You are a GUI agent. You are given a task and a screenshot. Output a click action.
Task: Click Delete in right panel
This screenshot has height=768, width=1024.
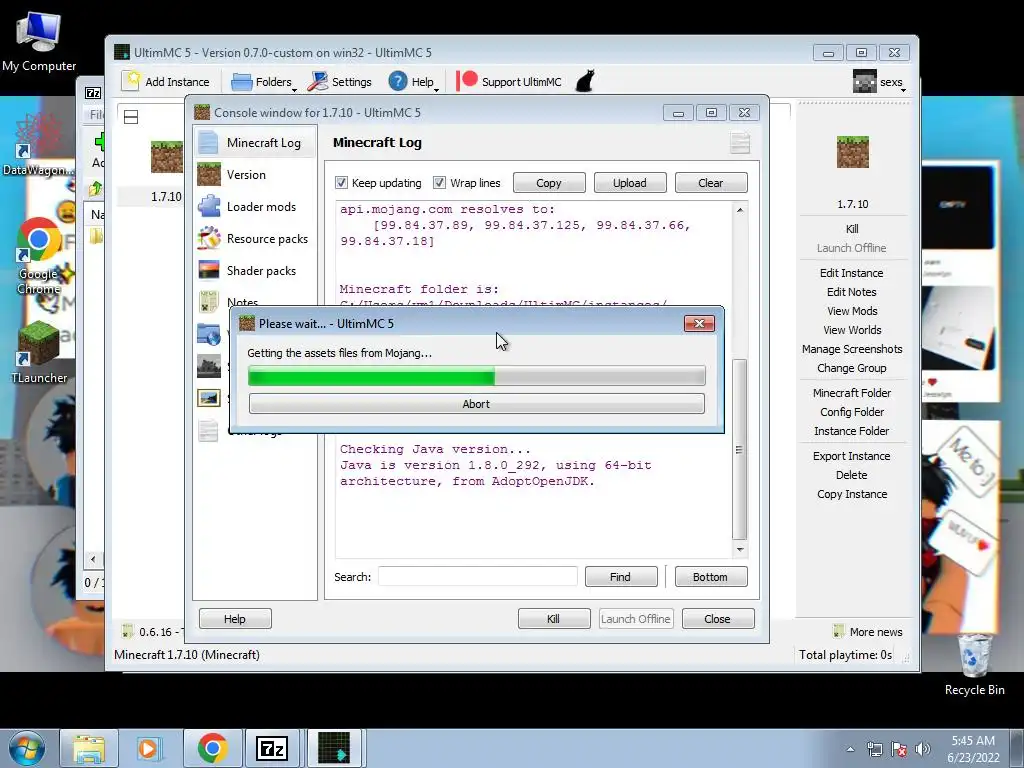[x=852, y=475]
